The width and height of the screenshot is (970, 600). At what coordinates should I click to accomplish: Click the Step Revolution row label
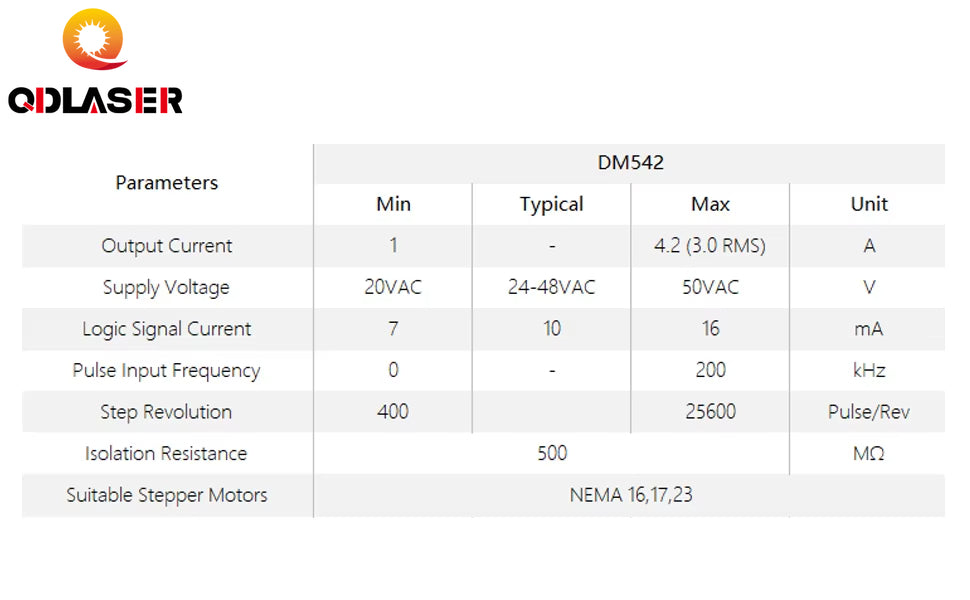[x=166, y=412]
